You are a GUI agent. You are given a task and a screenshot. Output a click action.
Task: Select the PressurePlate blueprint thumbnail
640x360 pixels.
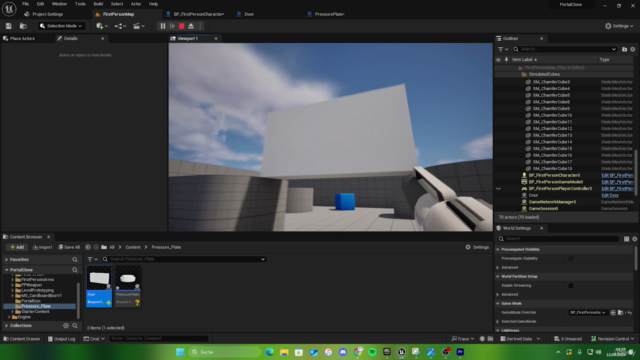(x=128, y=286)
